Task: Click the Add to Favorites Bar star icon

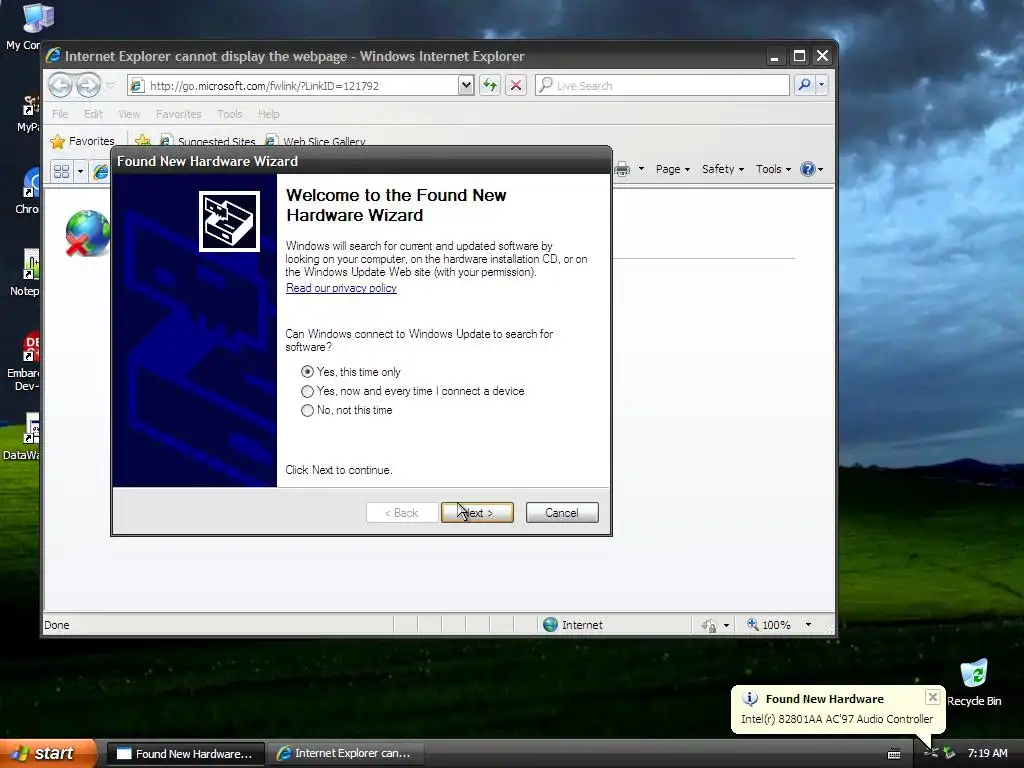Action: (142, 140)
